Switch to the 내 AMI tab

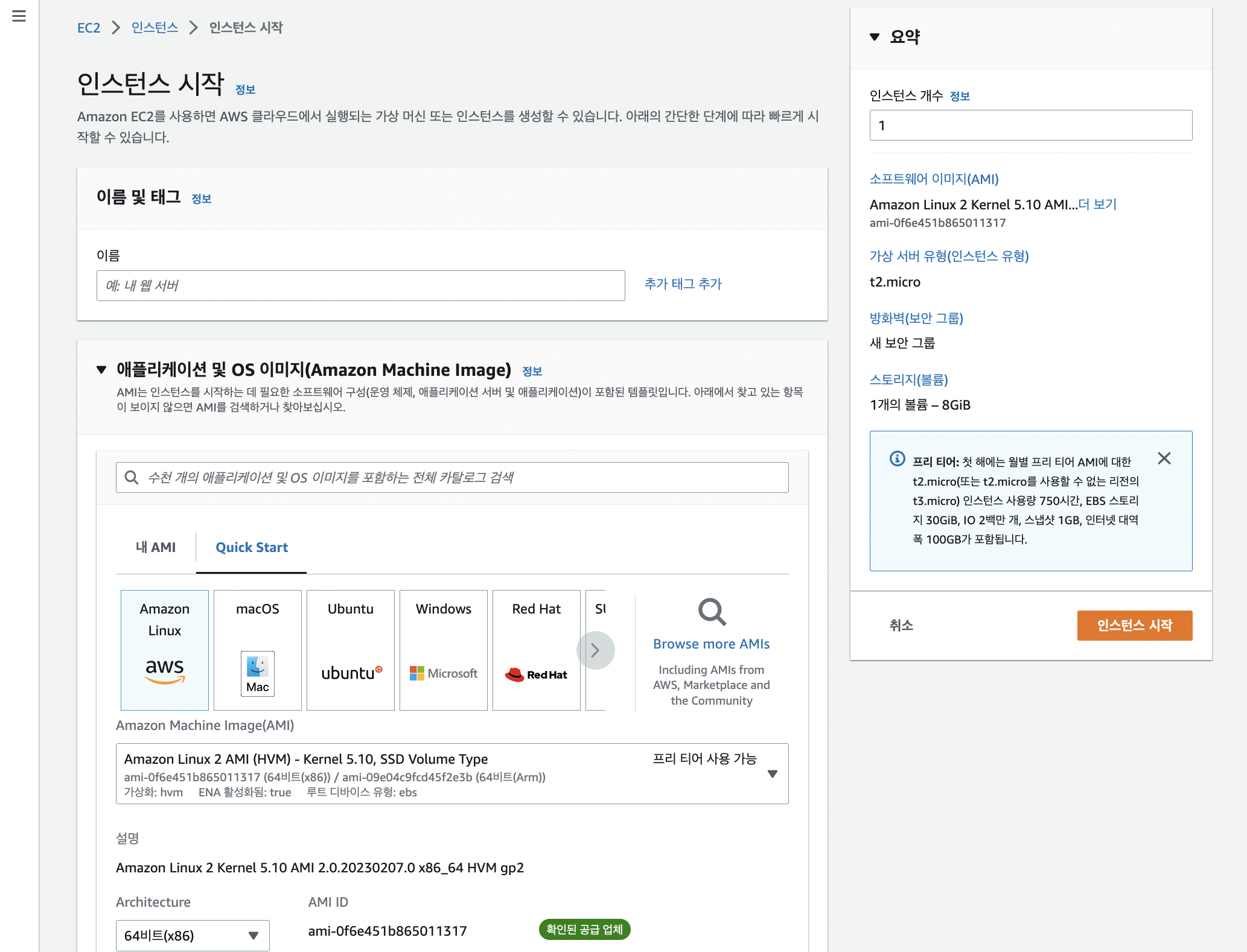(x=156, y=547)
